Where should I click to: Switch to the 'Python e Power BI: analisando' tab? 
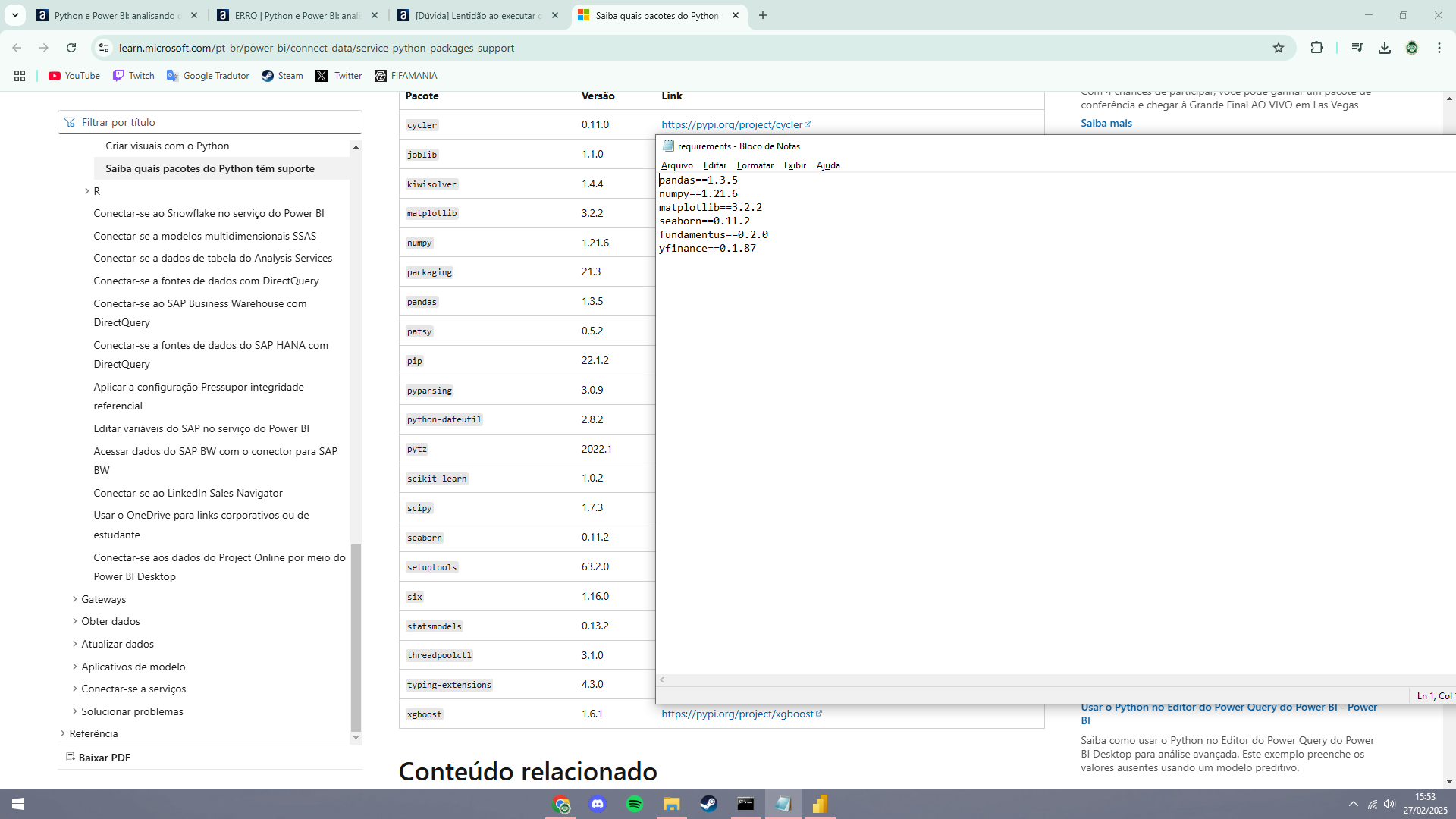(118, 15)
